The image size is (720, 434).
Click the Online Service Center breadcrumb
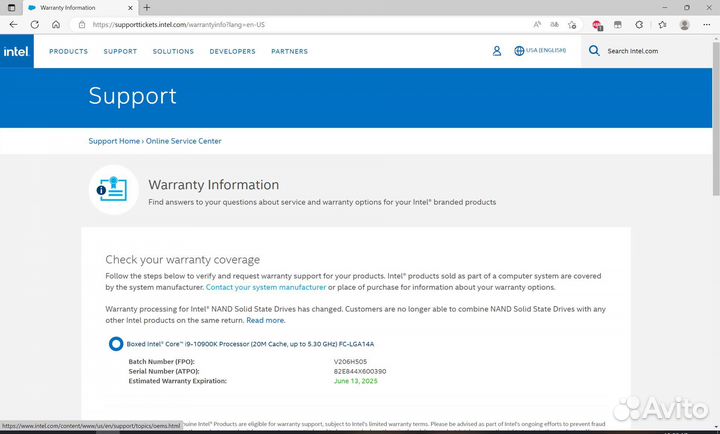tap(184, 141)
